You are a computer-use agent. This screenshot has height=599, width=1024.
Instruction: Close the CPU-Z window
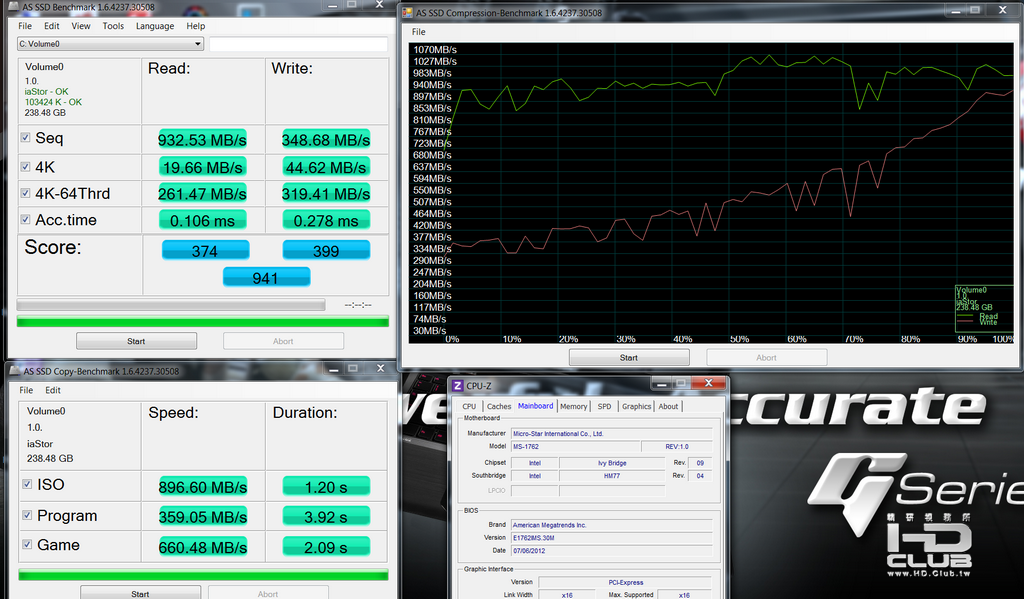(709, 383)
